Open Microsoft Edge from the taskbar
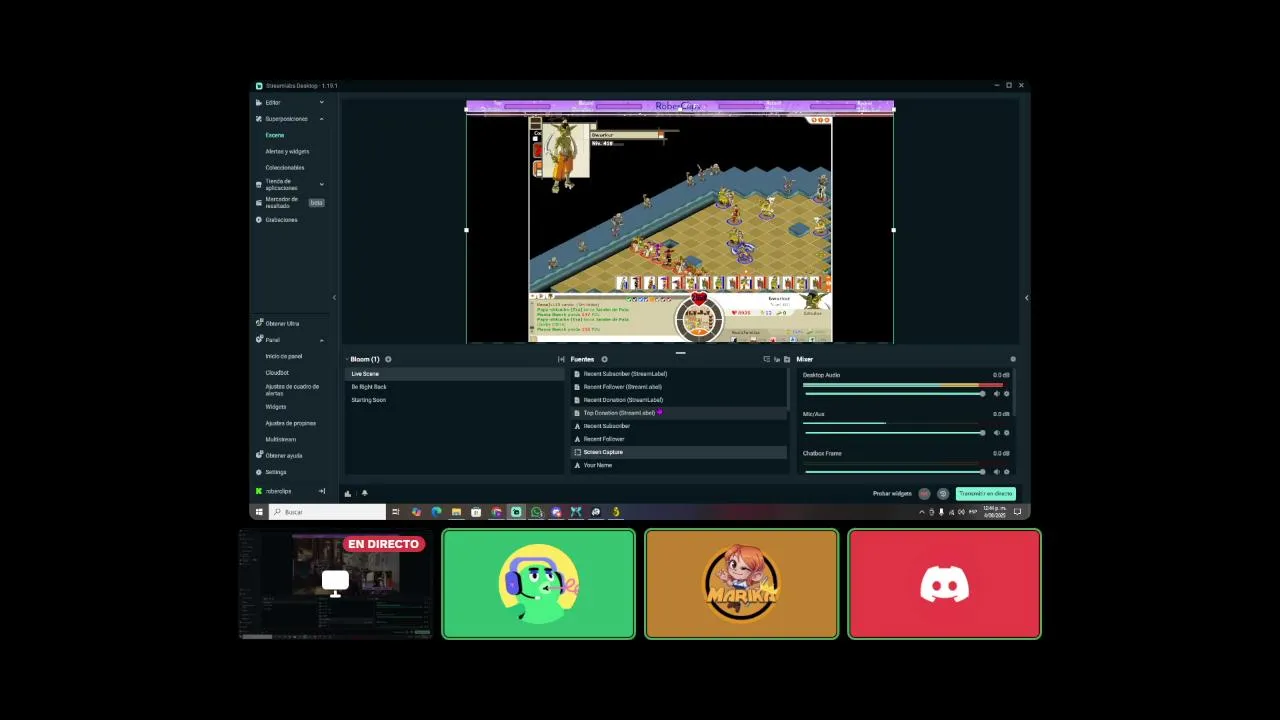Viewport: 1280px width, 720px height. (436, 512)
